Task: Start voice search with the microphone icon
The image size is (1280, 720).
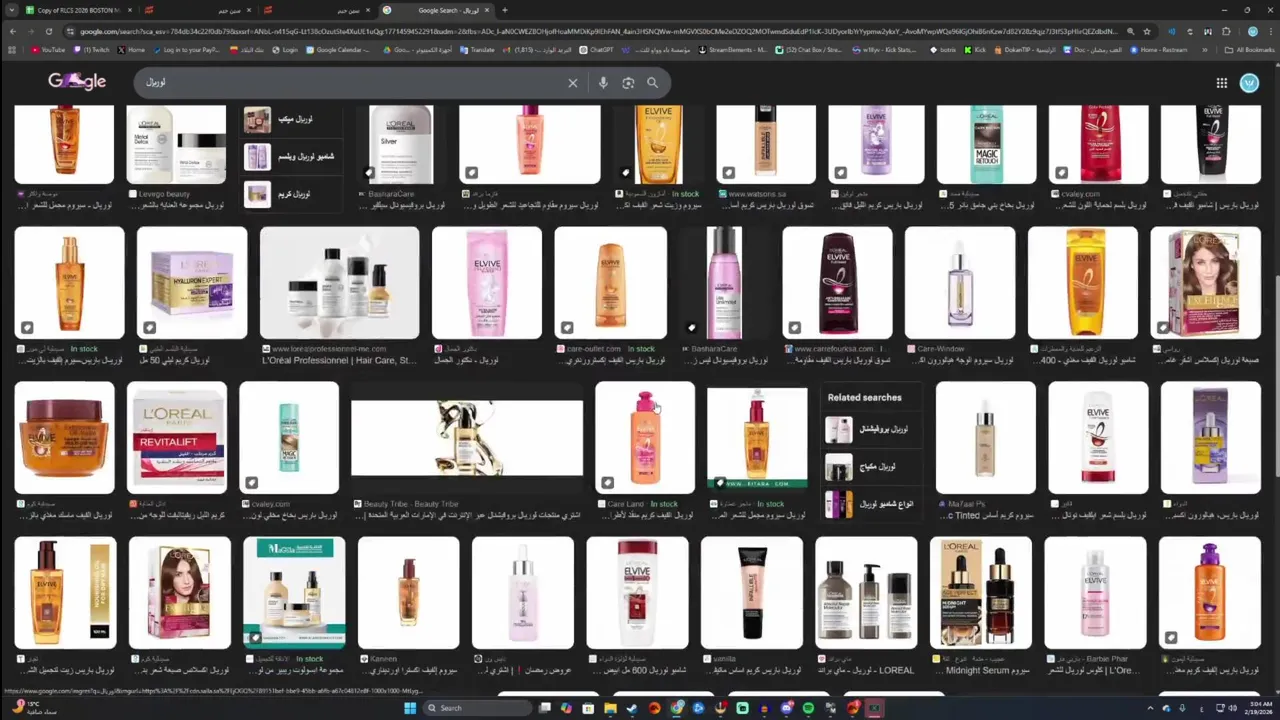Action: click(x=603, y=83)
